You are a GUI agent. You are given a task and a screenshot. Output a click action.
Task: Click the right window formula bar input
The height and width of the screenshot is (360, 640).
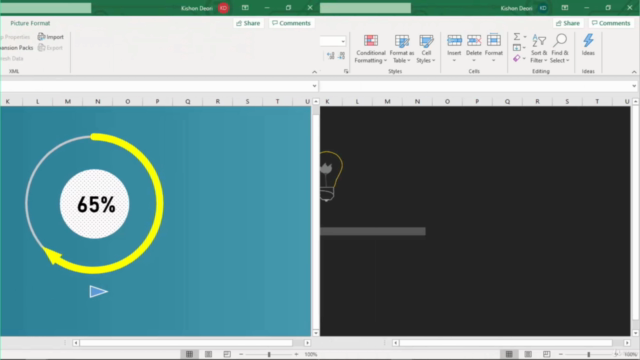pos(475,86)
